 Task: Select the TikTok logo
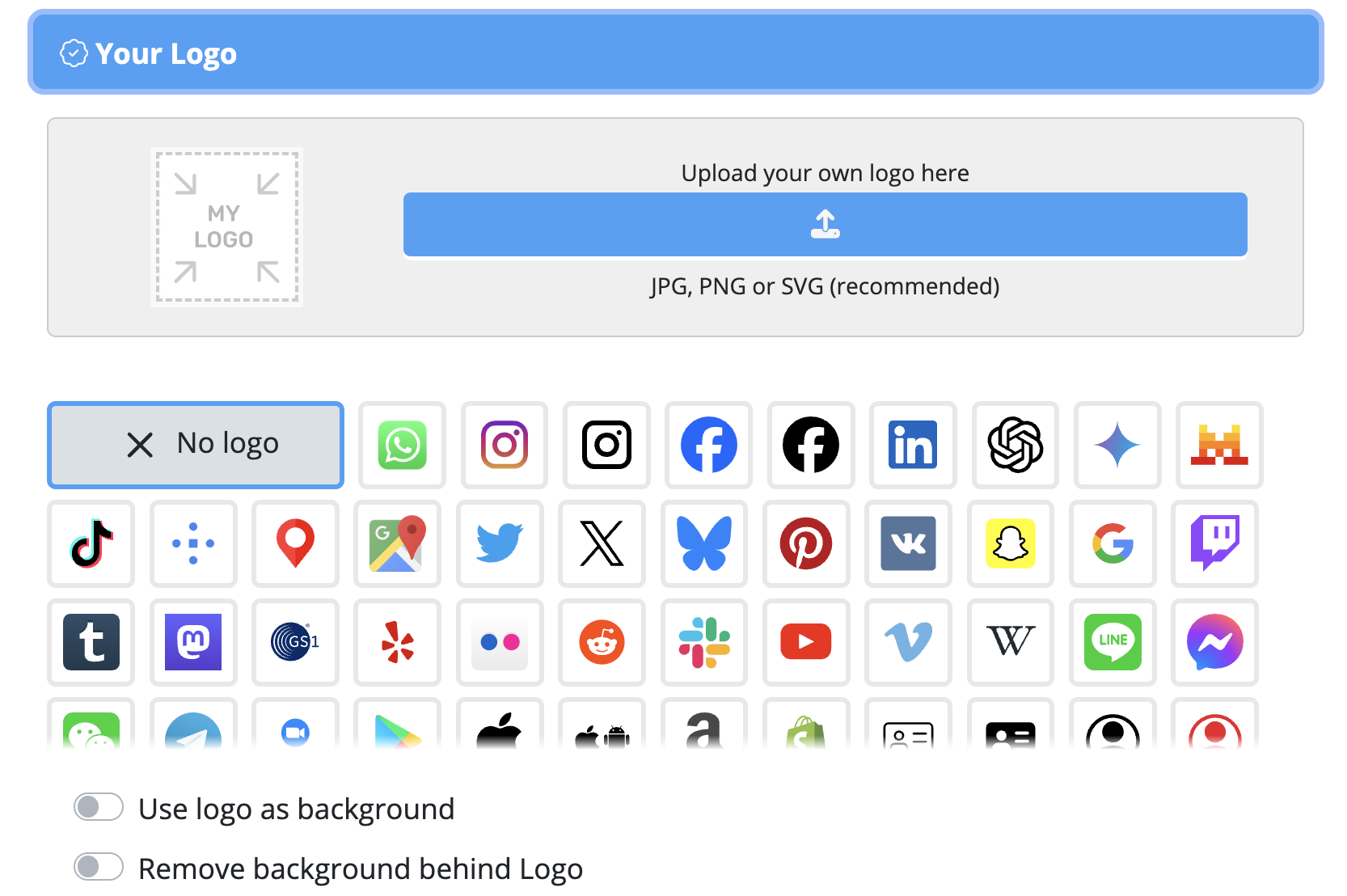pos(91,543)
